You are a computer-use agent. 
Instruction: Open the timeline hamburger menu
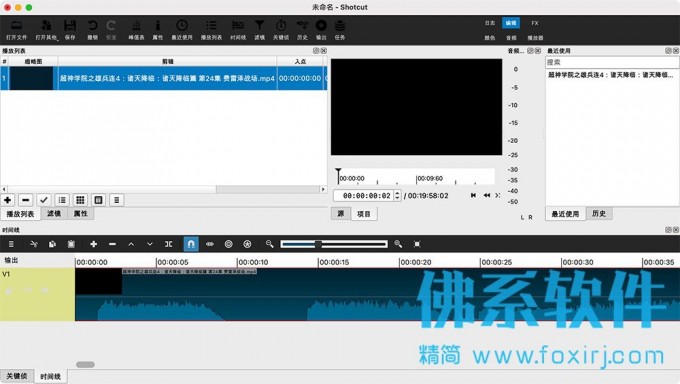click(x=11, y=244)
